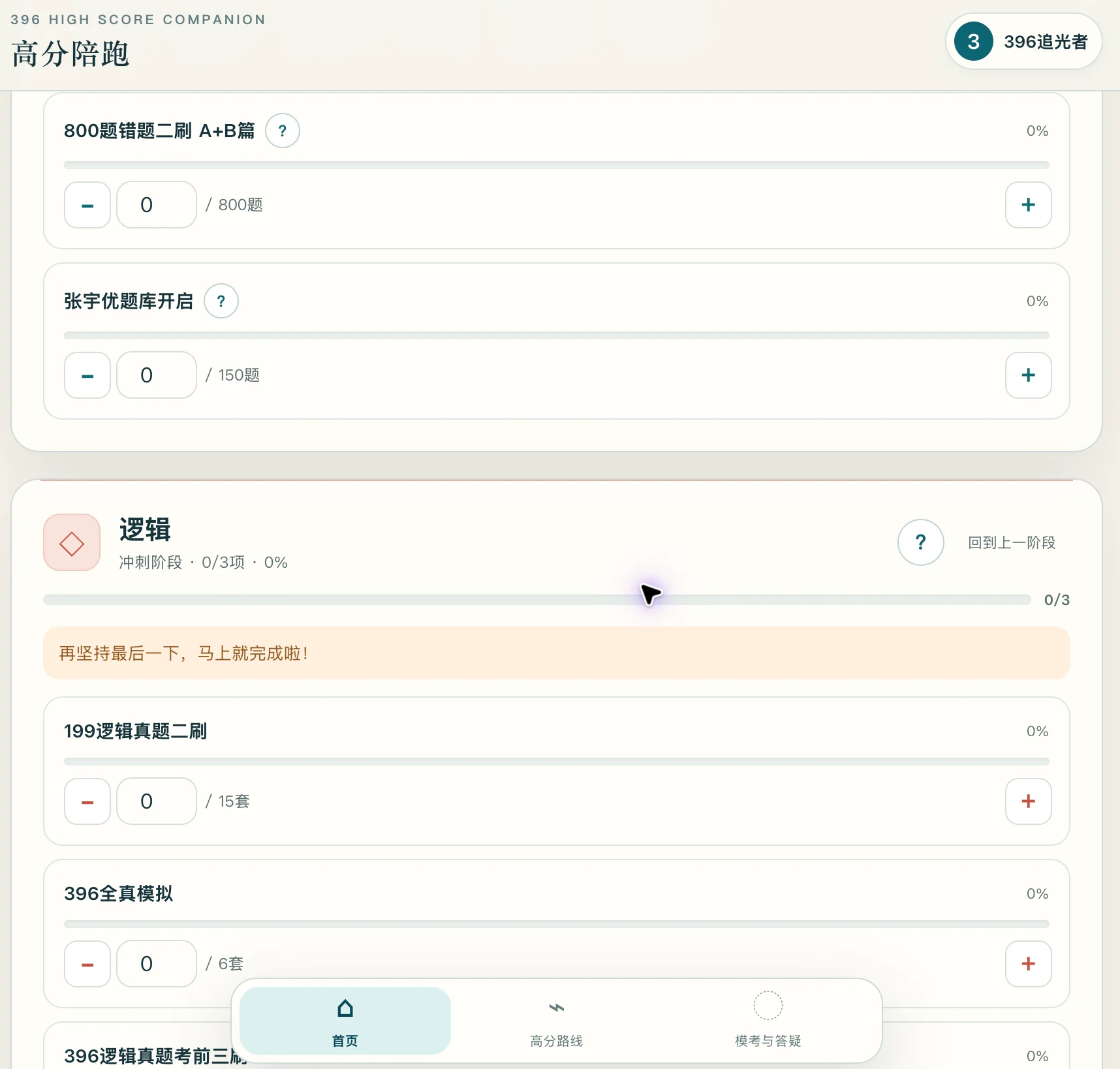Click the 199逻辑真题二刷 title
The image size is (1120, 1069).
pyautogui.click(x=136, y=731)
